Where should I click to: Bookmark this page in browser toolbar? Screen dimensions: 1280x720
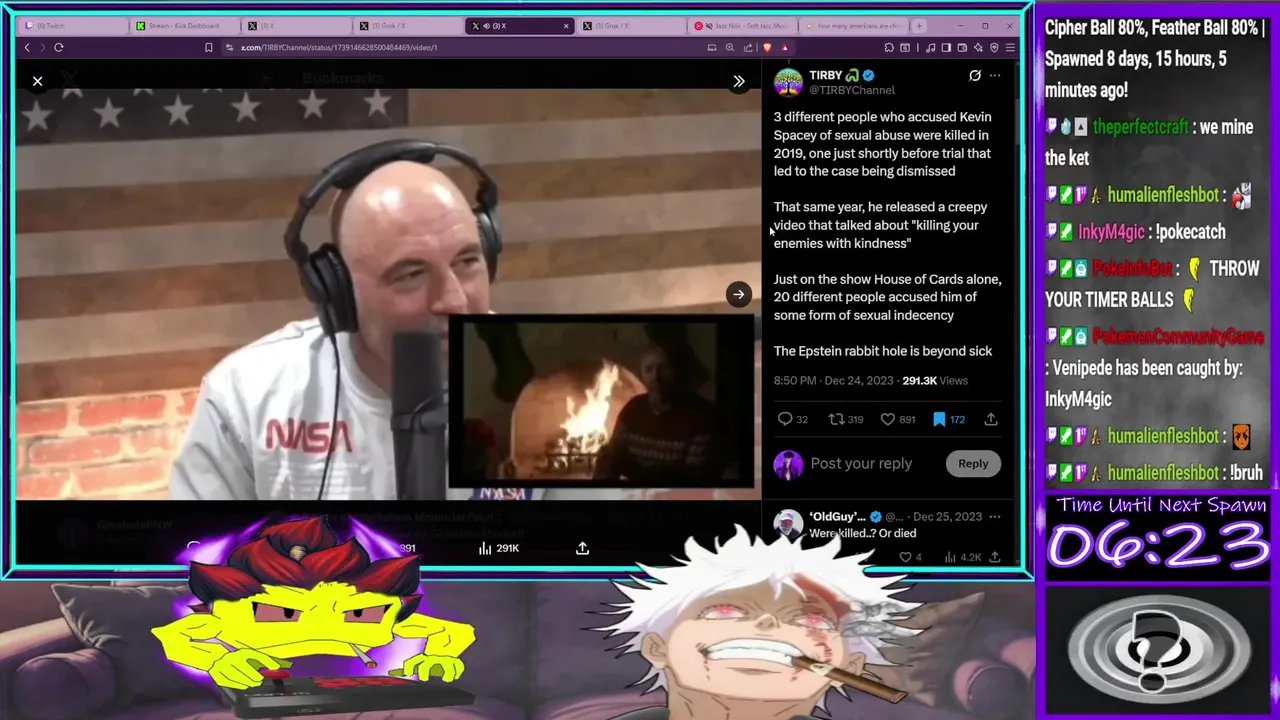(208, 47)
